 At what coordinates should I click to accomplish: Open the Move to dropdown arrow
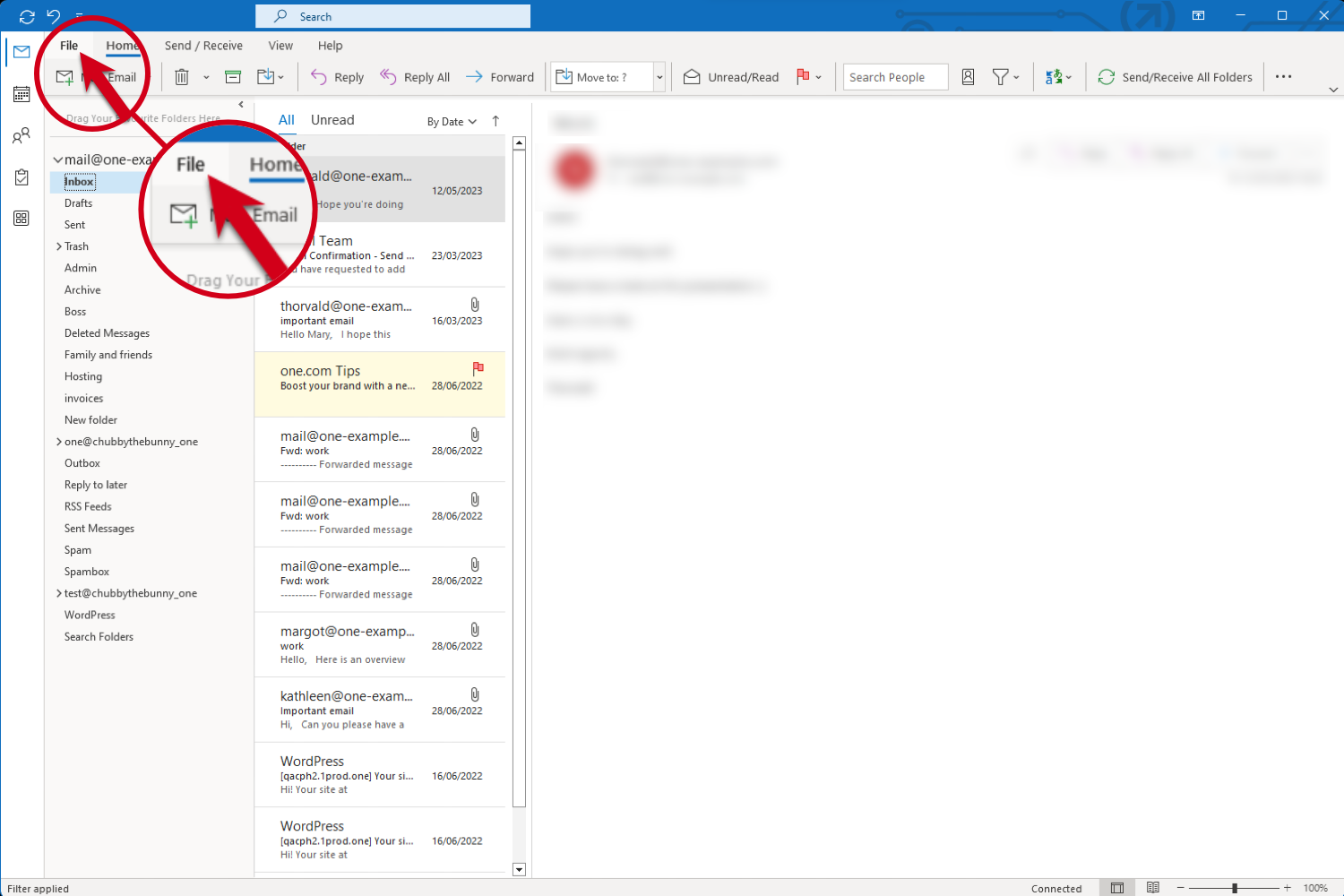tap(659, 76)
